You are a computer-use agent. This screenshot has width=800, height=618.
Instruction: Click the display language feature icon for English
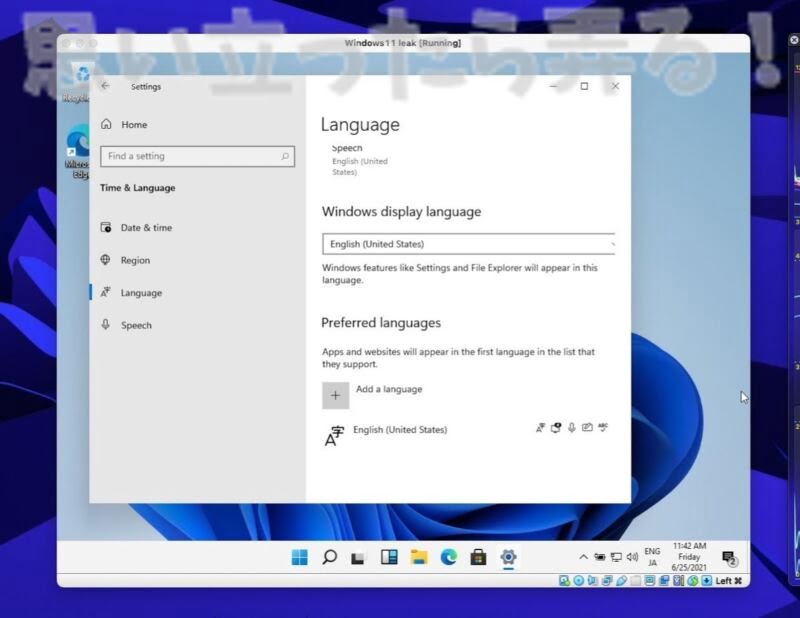tap(540, 428)
